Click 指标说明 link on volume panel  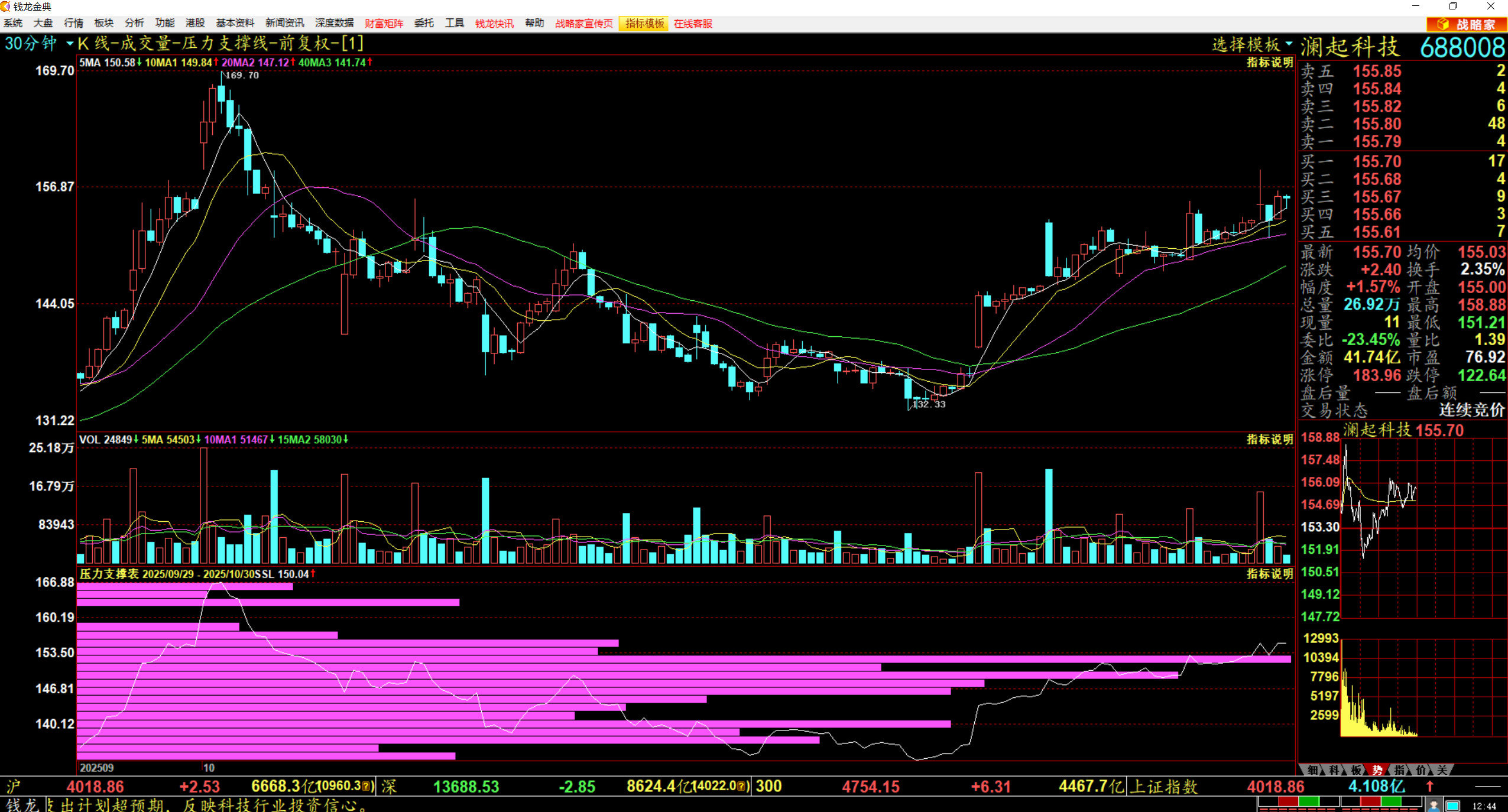[1269, 439]
